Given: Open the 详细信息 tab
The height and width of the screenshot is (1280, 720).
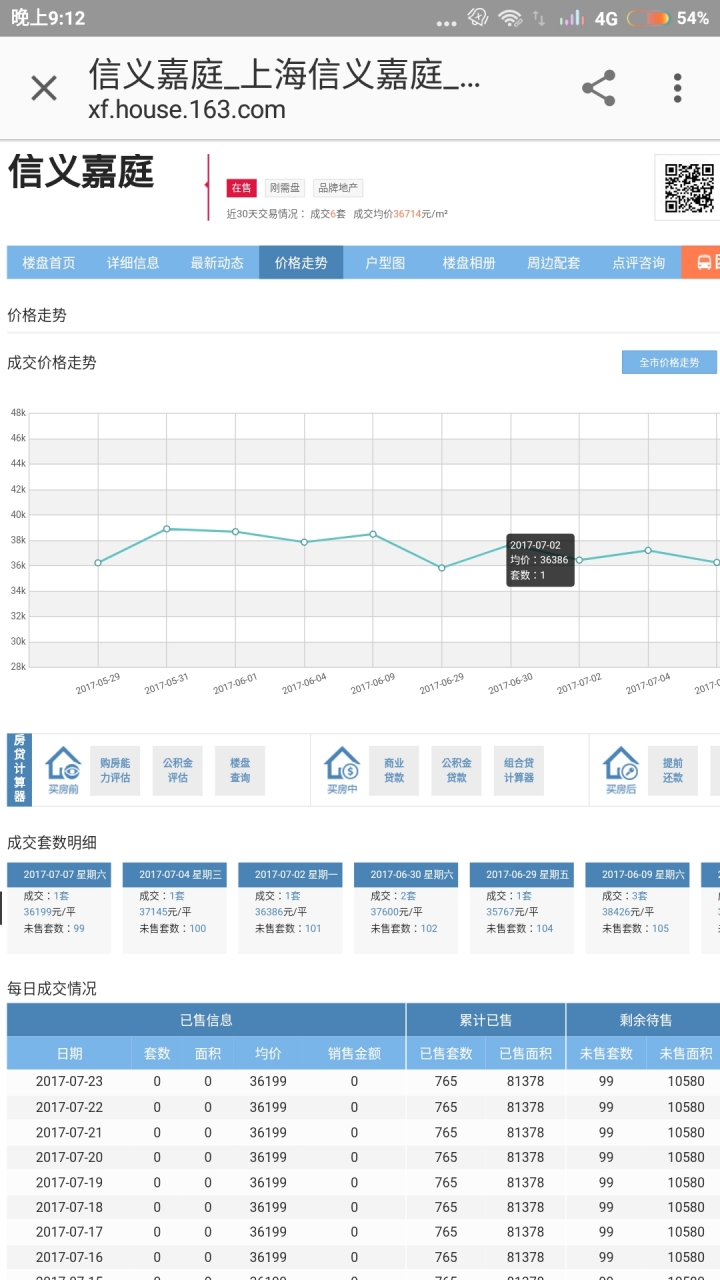Looking at the screenshot, I should [x=133, y=263].
